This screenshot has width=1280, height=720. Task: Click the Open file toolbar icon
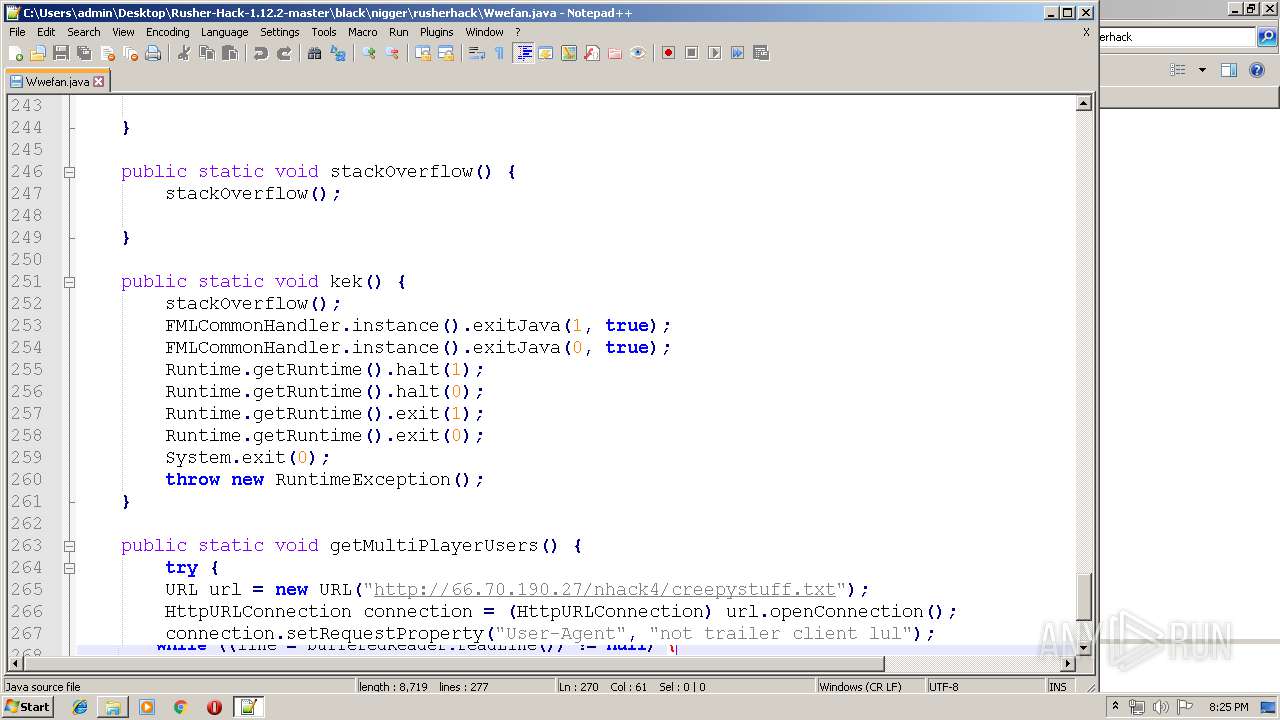38,53
